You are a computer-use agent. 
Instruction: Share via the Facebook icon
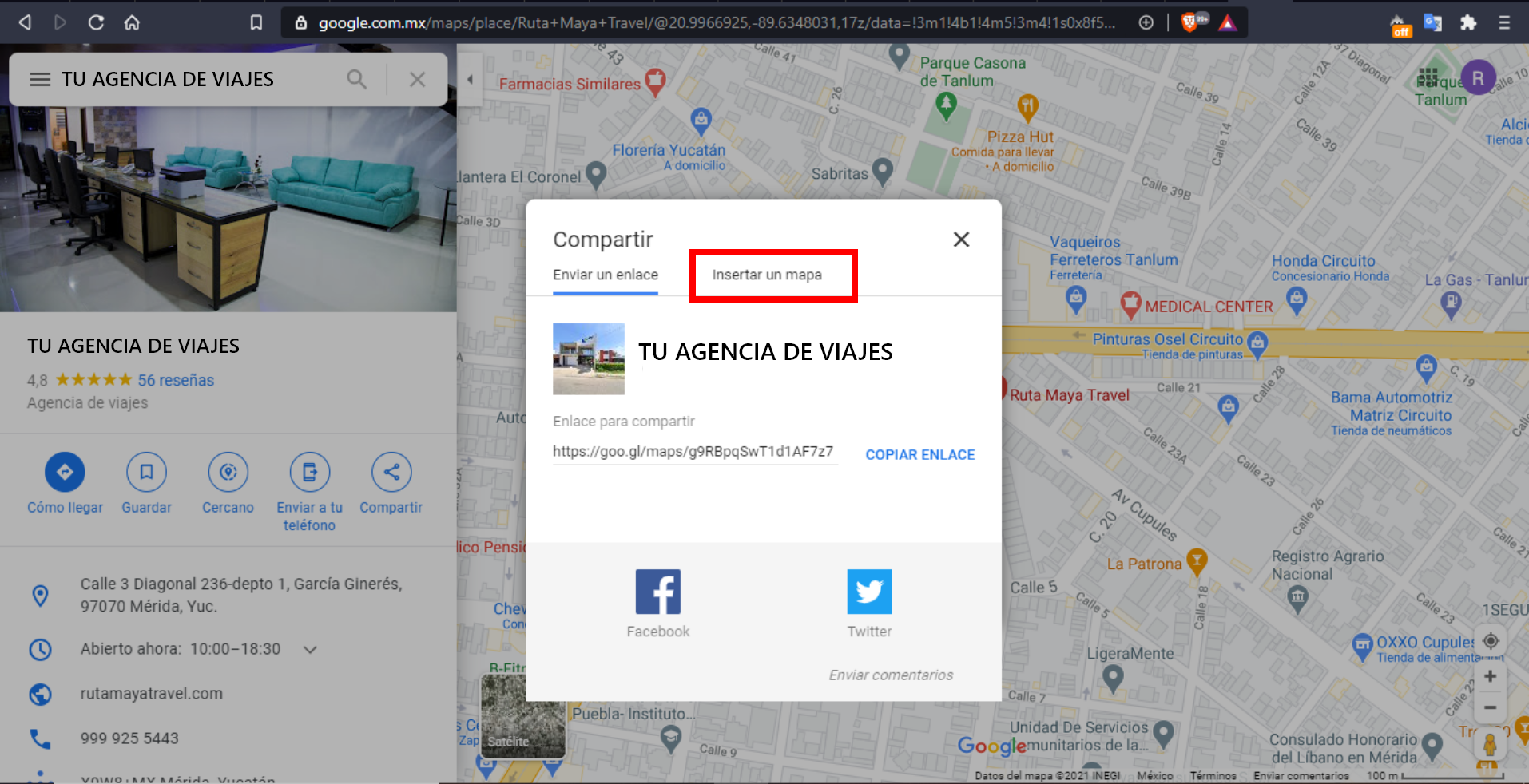[x=658, y=592]
